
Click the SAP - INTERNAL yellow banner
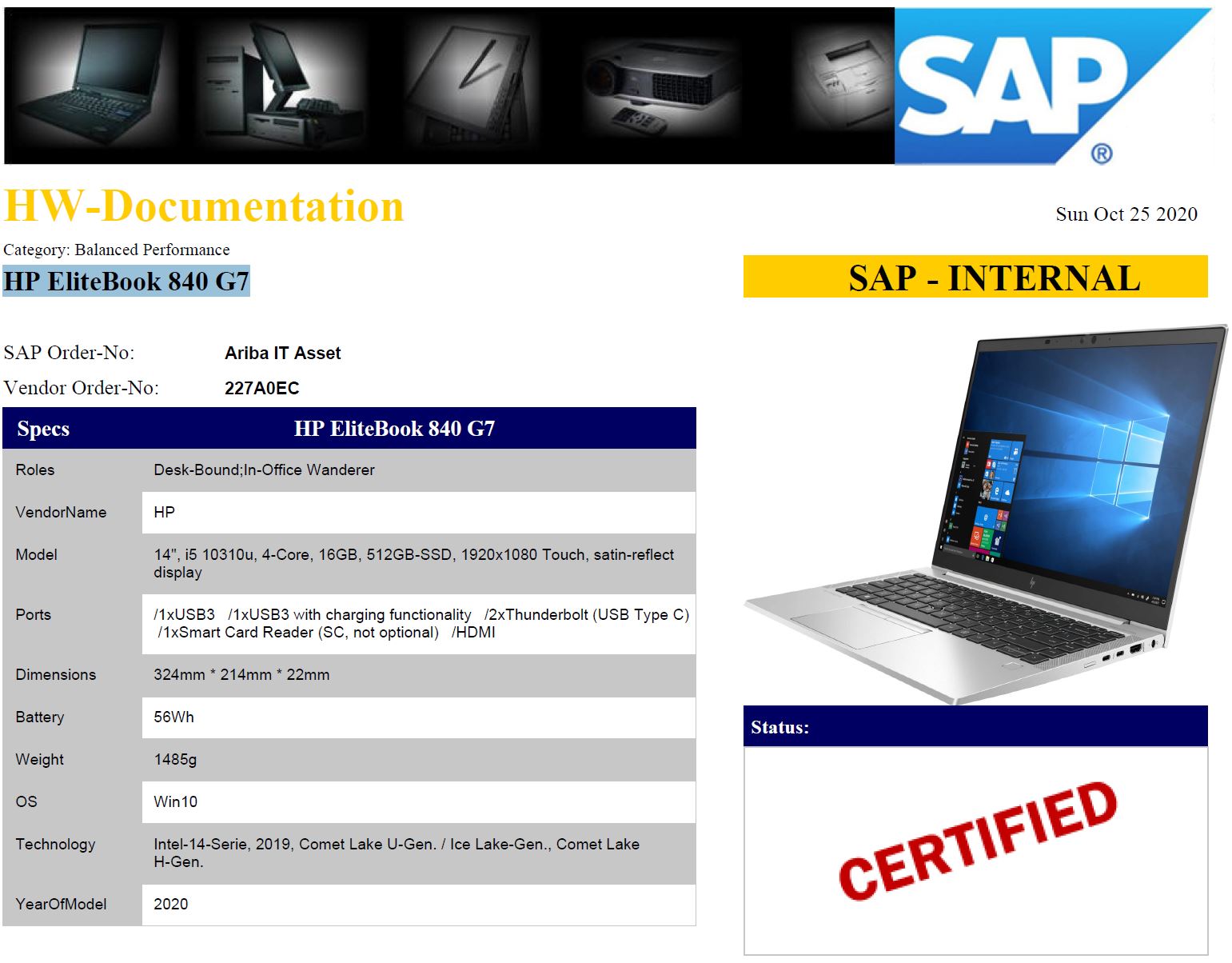point(975,278)
